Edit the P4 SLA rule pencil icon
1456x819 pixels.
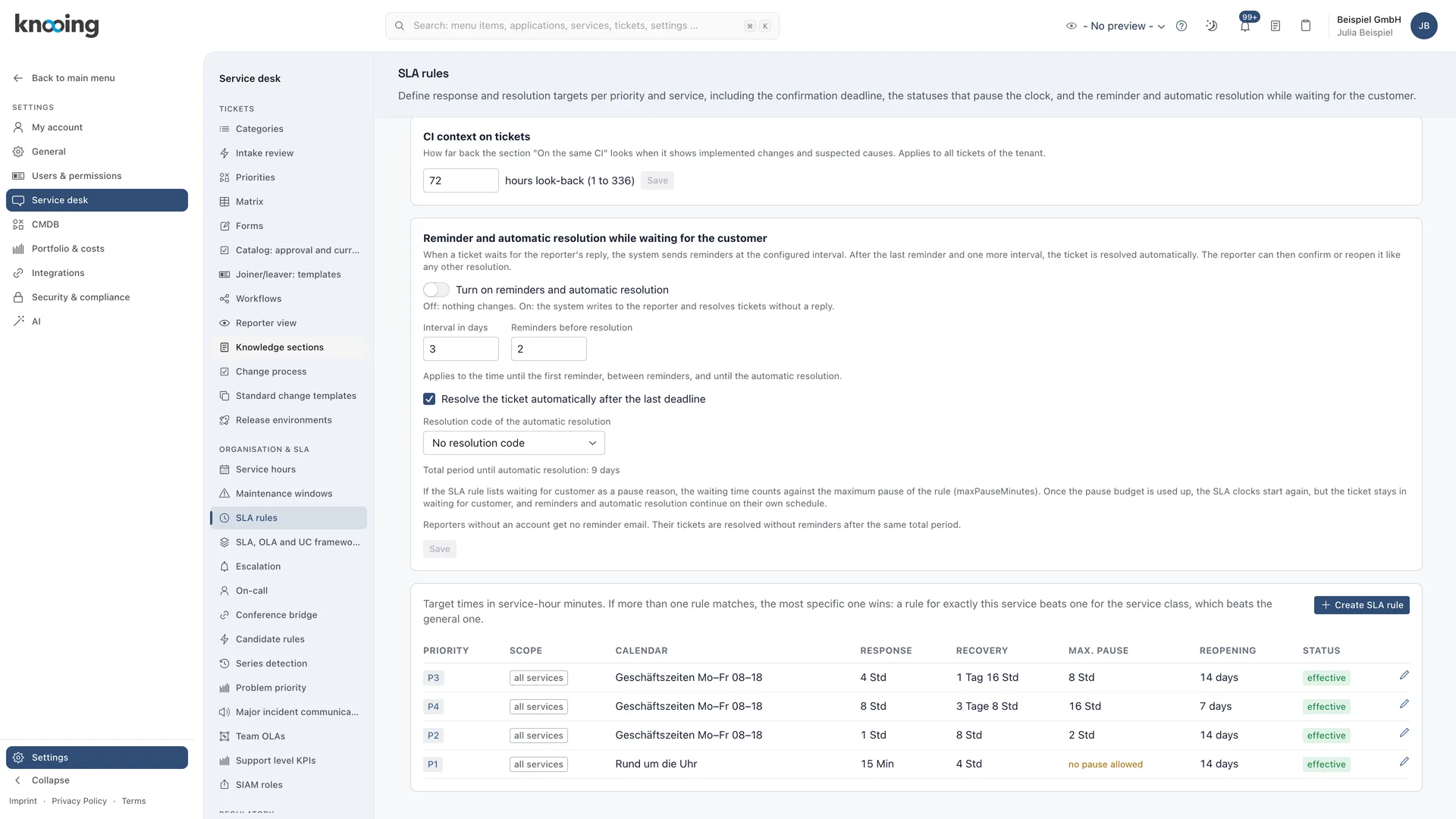1404,704
